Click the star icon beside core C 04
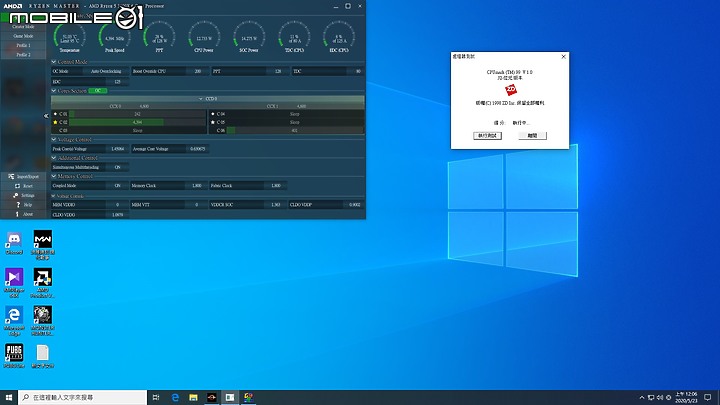The width and height of the screenshot is (720, 405). [213, 114]
